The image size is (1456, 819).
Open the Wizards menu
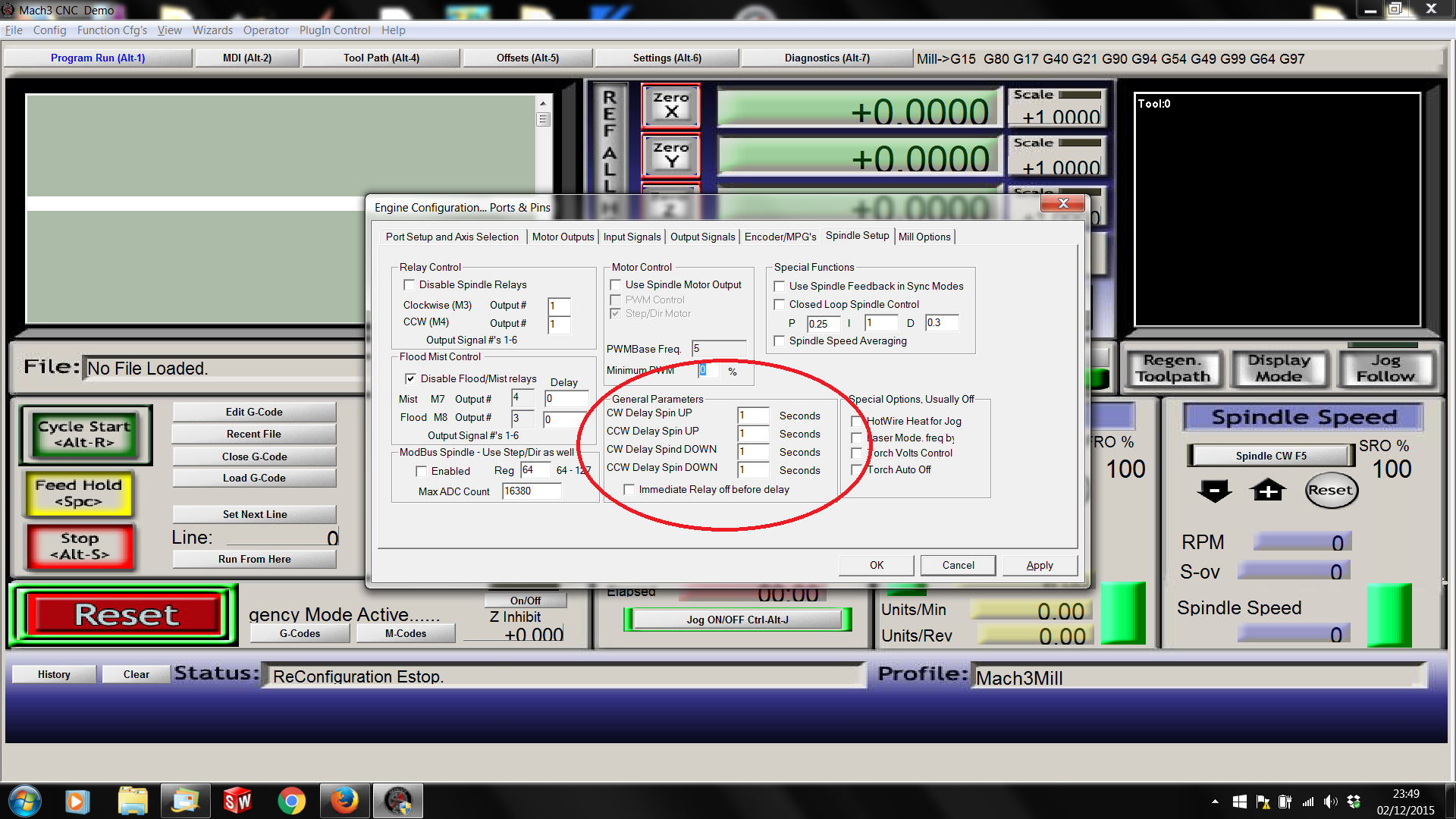(x=212, y=30)
